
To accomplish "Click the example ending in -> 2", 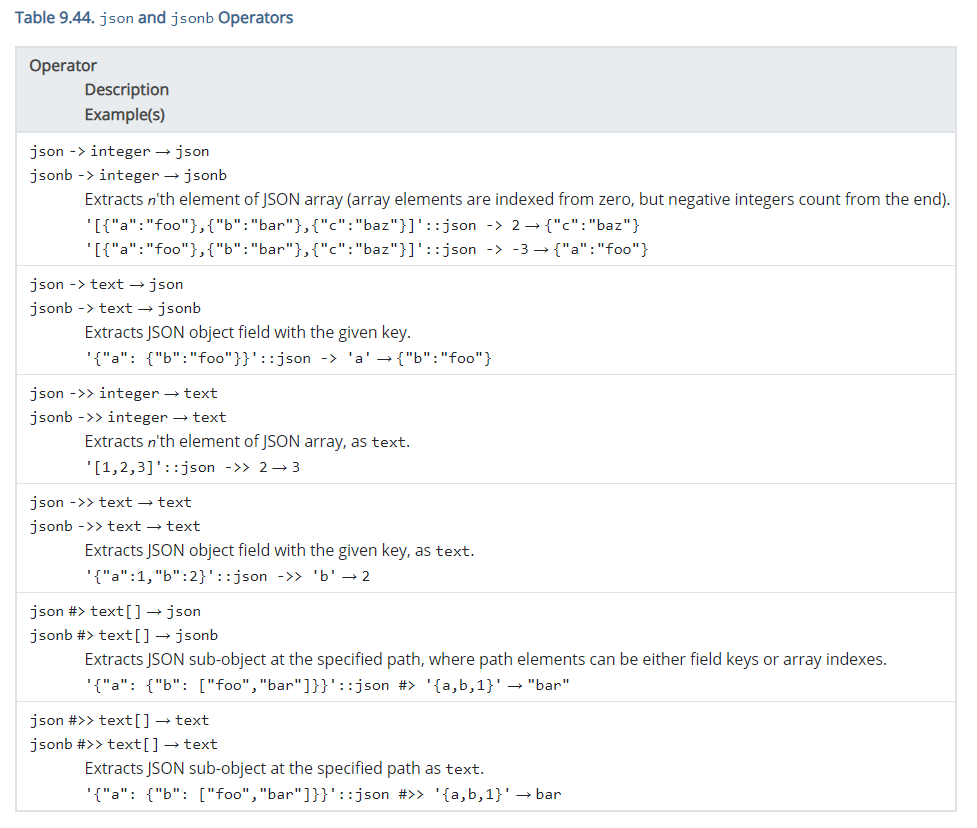I will [363, 224].
